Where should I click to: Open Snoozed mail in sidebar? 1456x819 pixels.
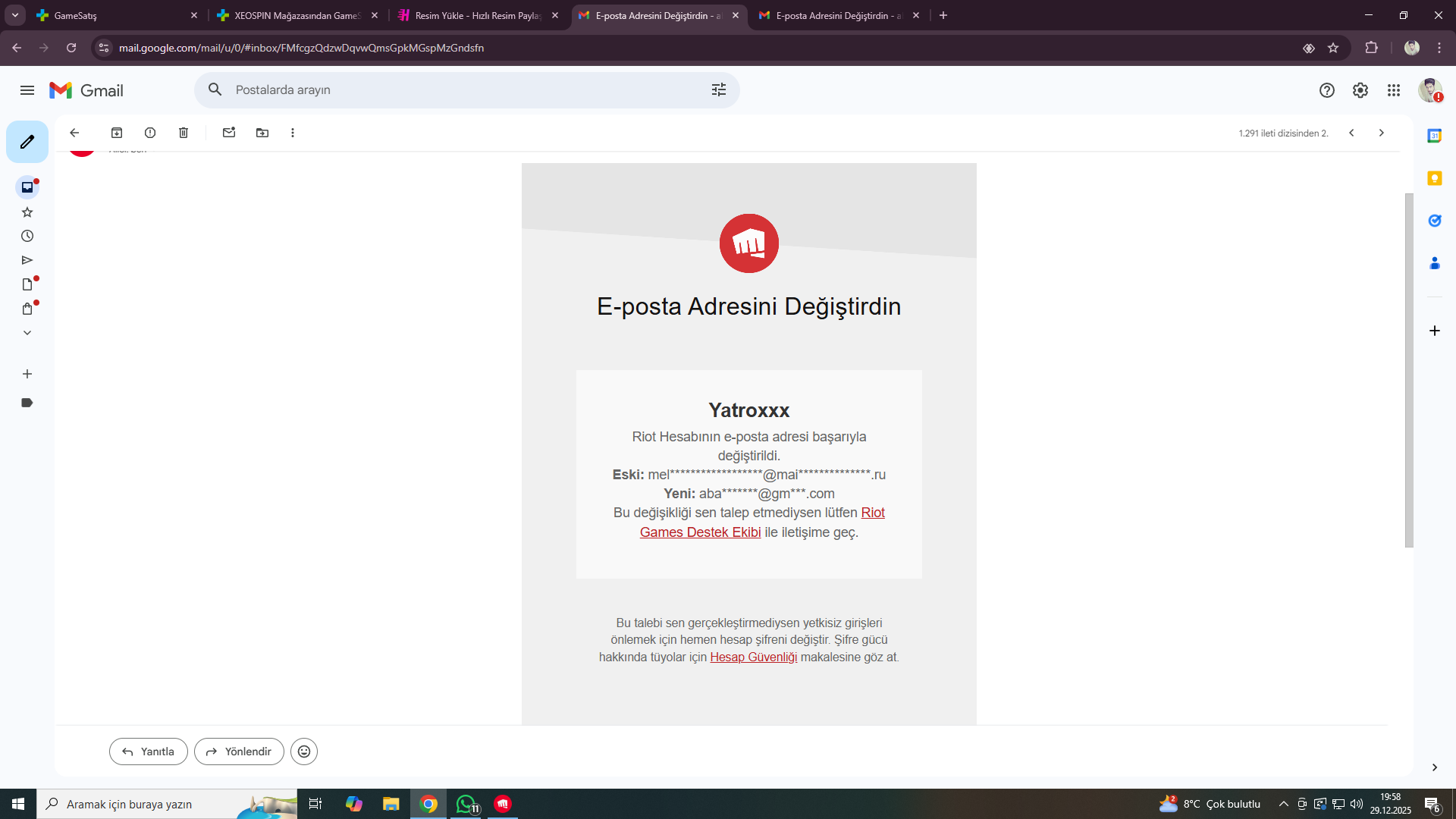[x=27, y=236]
